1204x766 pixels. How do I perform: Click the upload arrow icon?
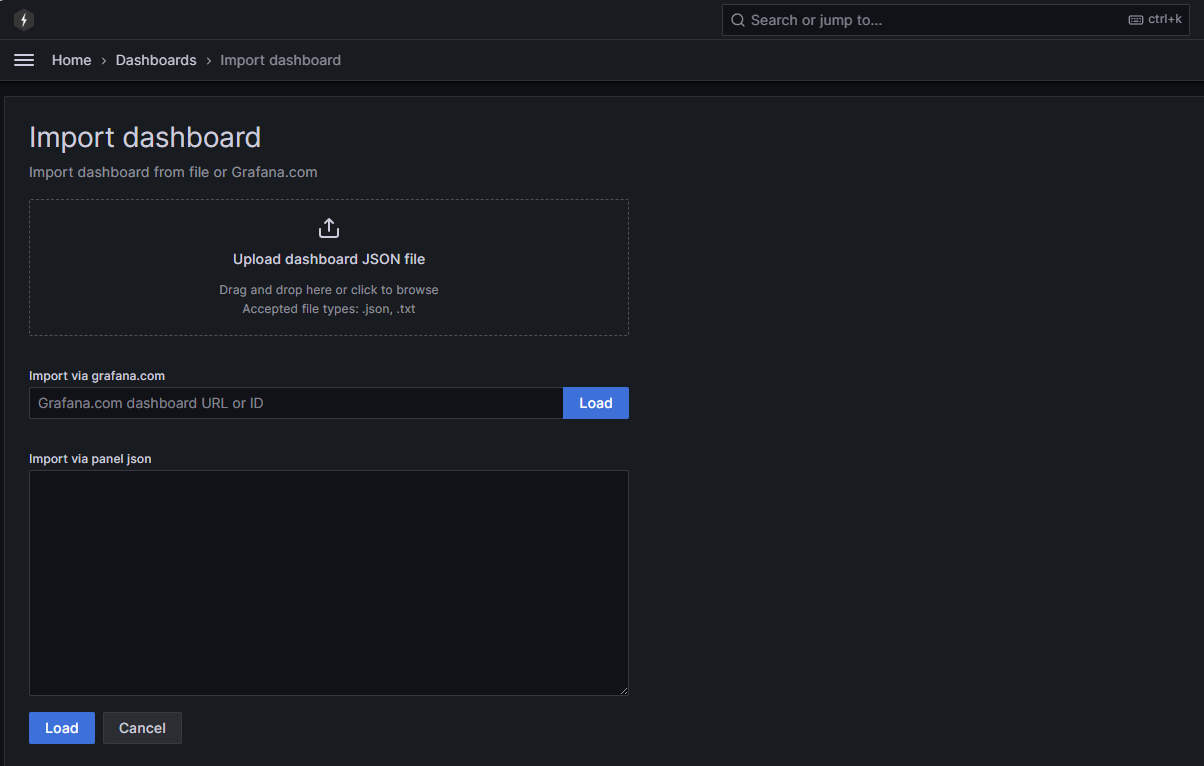coord(329,228)
